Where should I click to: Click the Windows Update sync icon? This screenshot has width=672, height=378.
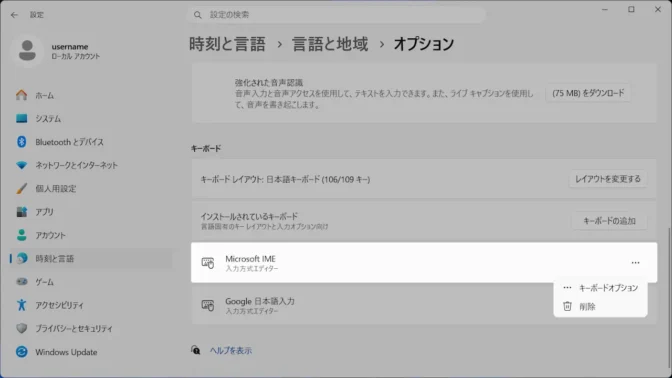coord(21,352)
